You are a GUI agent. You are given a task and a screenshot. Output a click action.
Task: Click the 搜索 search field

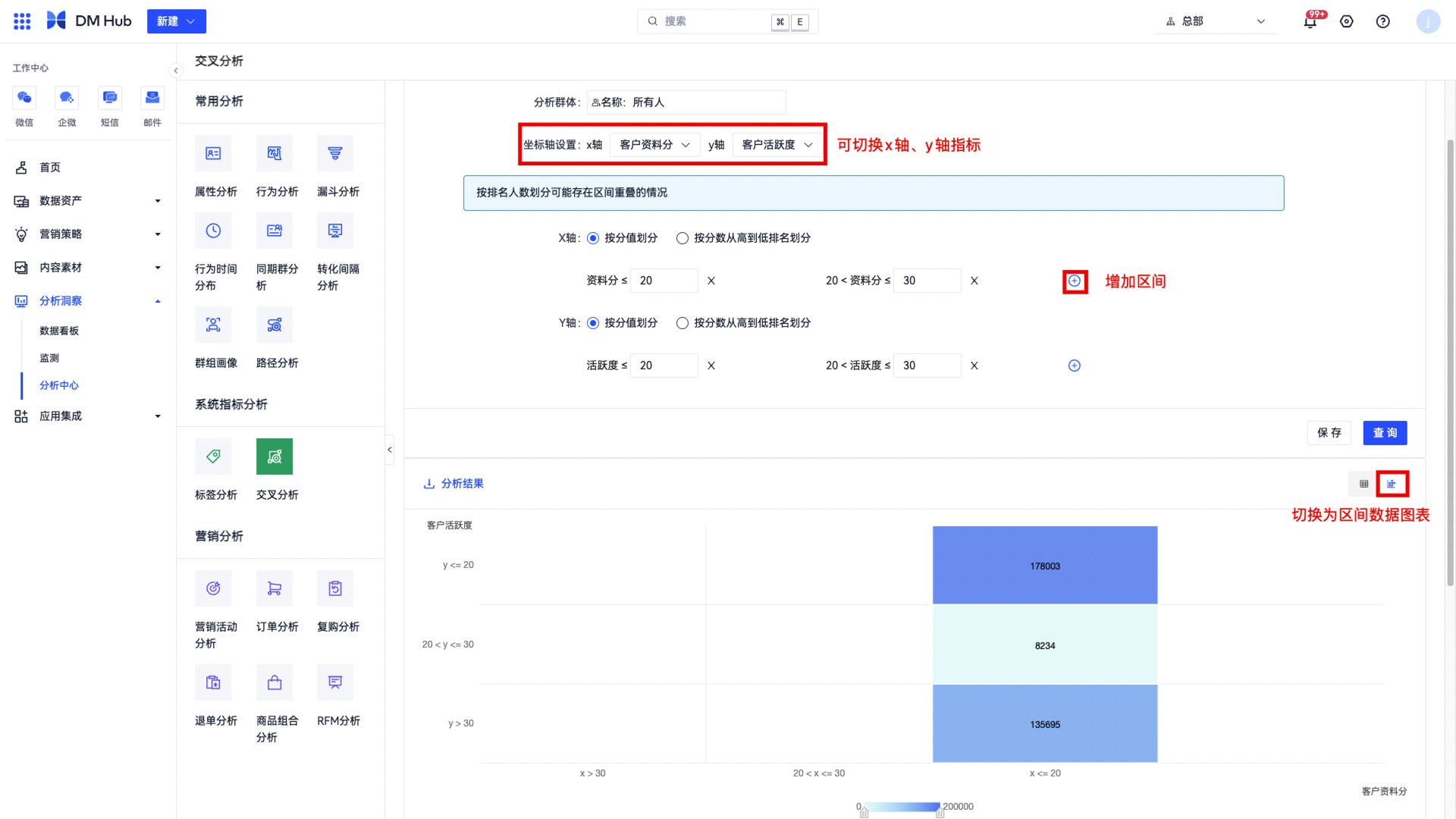click(728, 21)
